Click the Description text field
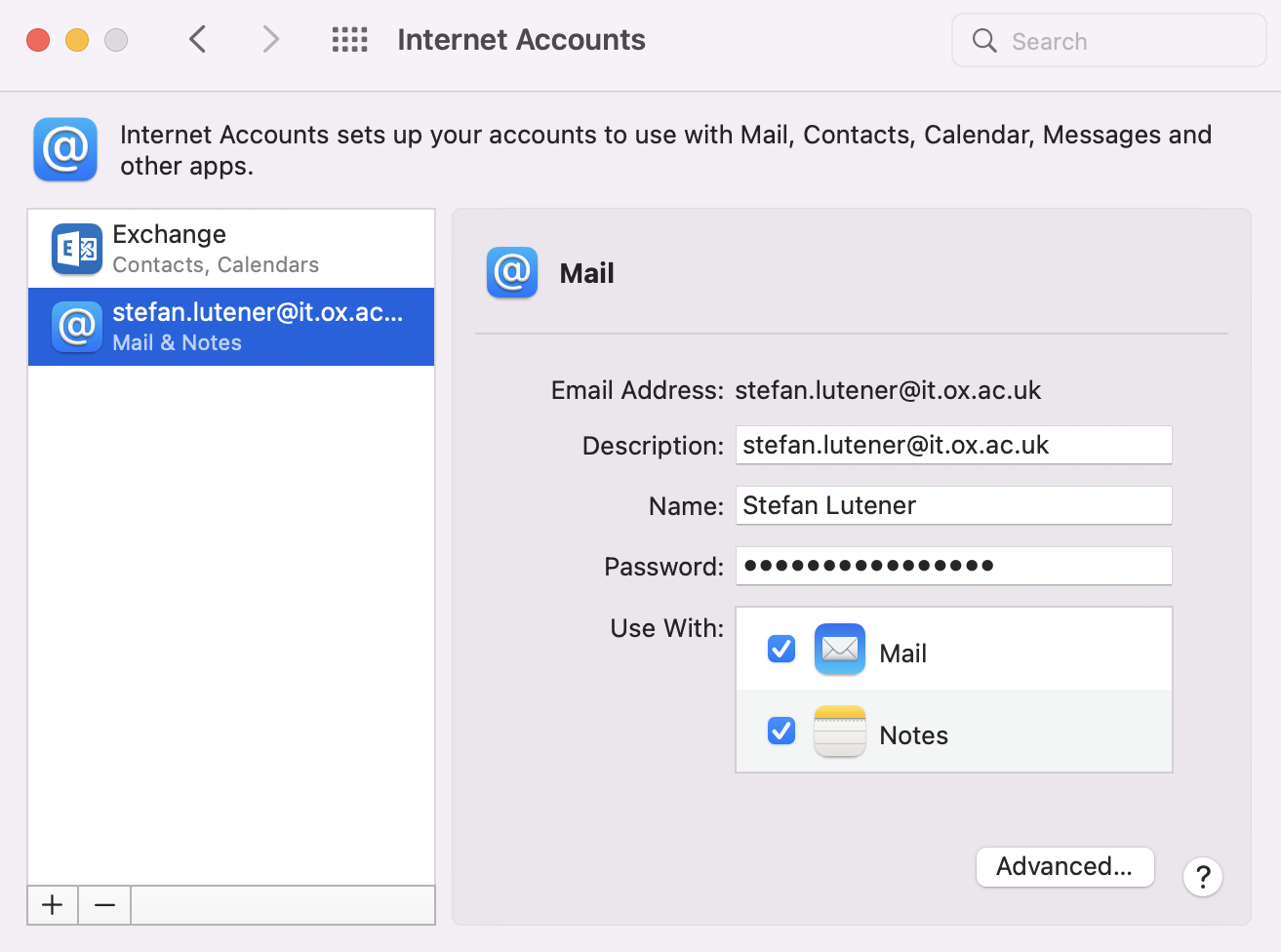The height and width of the screenshot is (952, 1281). [x=953, y=446]
